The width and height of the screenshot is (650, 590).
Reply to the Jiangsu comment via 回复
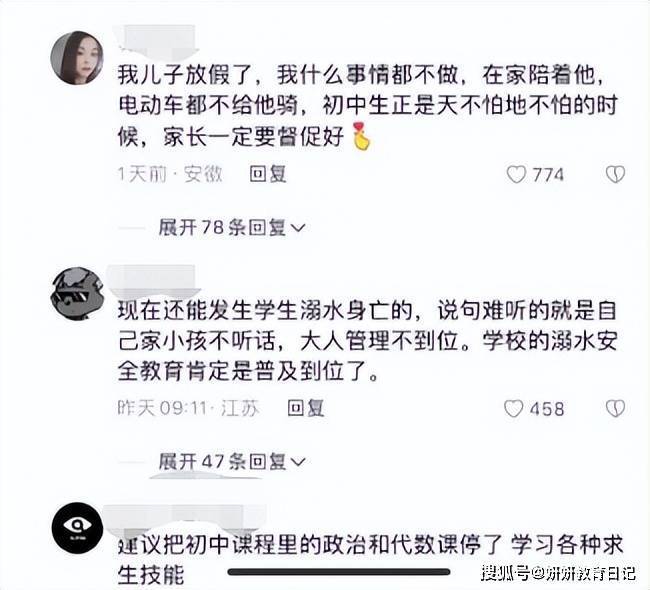pyautogui.click(x=306, y=408)
